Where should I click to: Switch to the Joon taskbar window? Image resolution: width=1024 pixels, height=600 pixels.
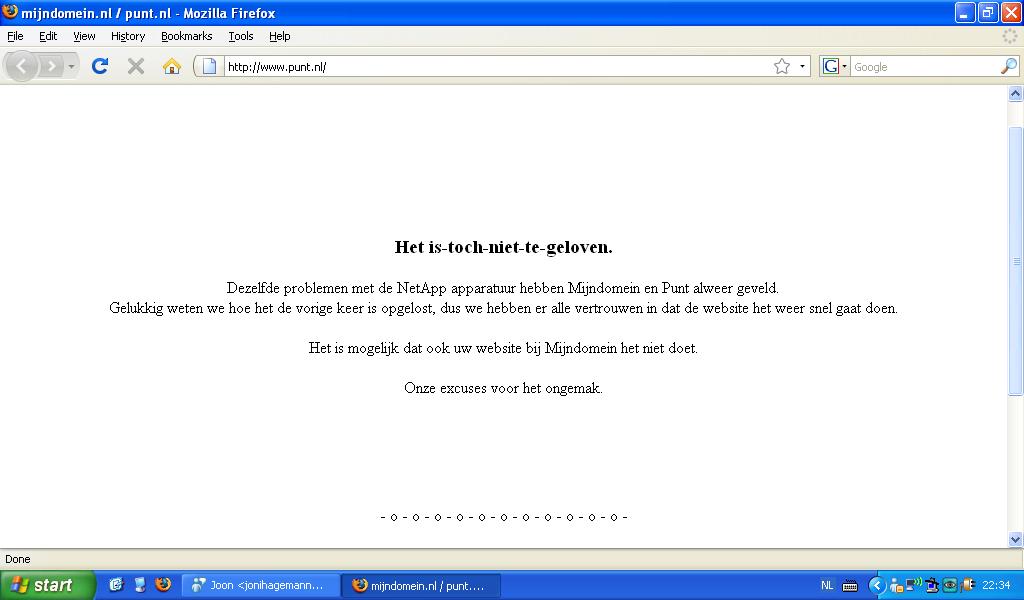tap(260, 585)
